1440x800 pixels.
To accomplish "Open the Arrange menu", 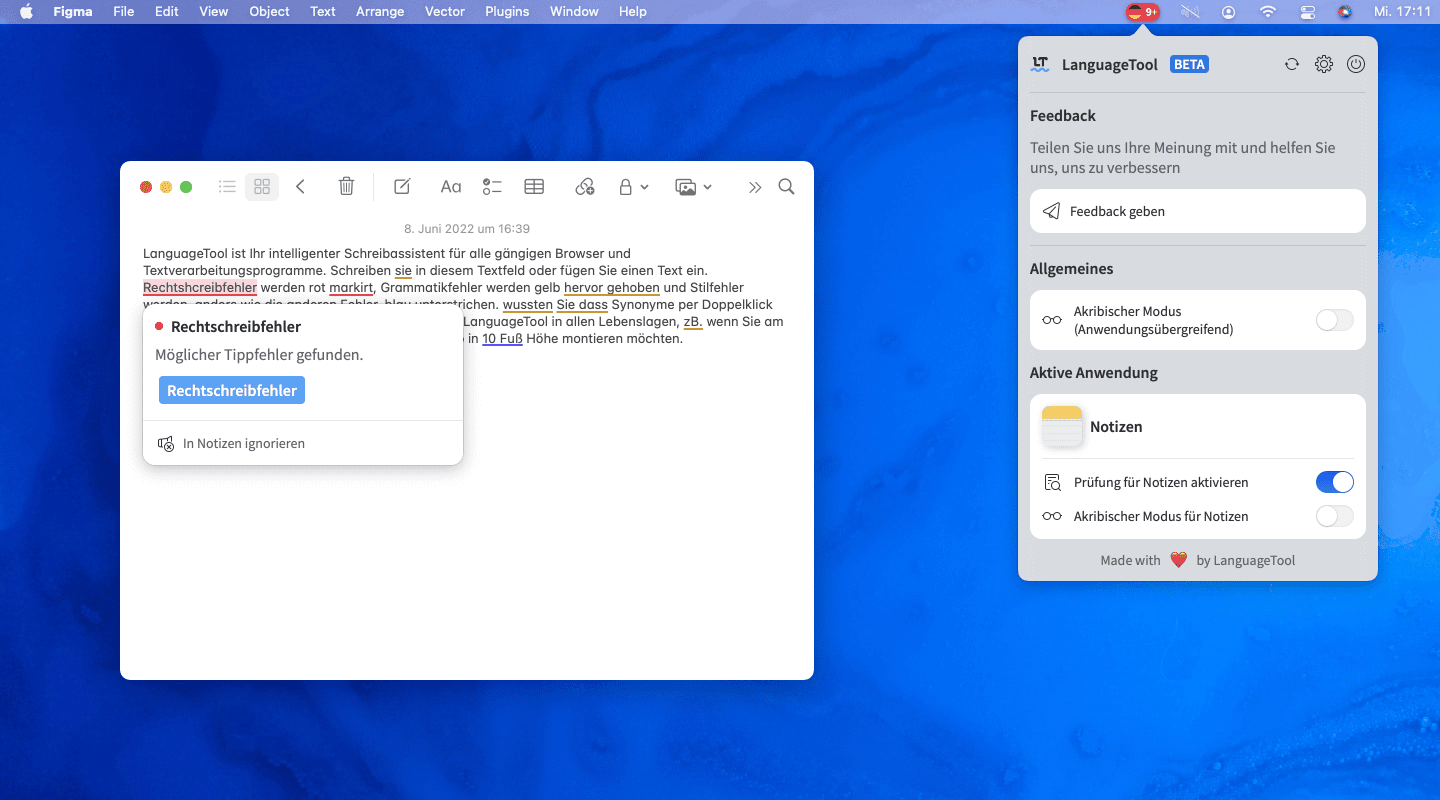I will (380, 12).
